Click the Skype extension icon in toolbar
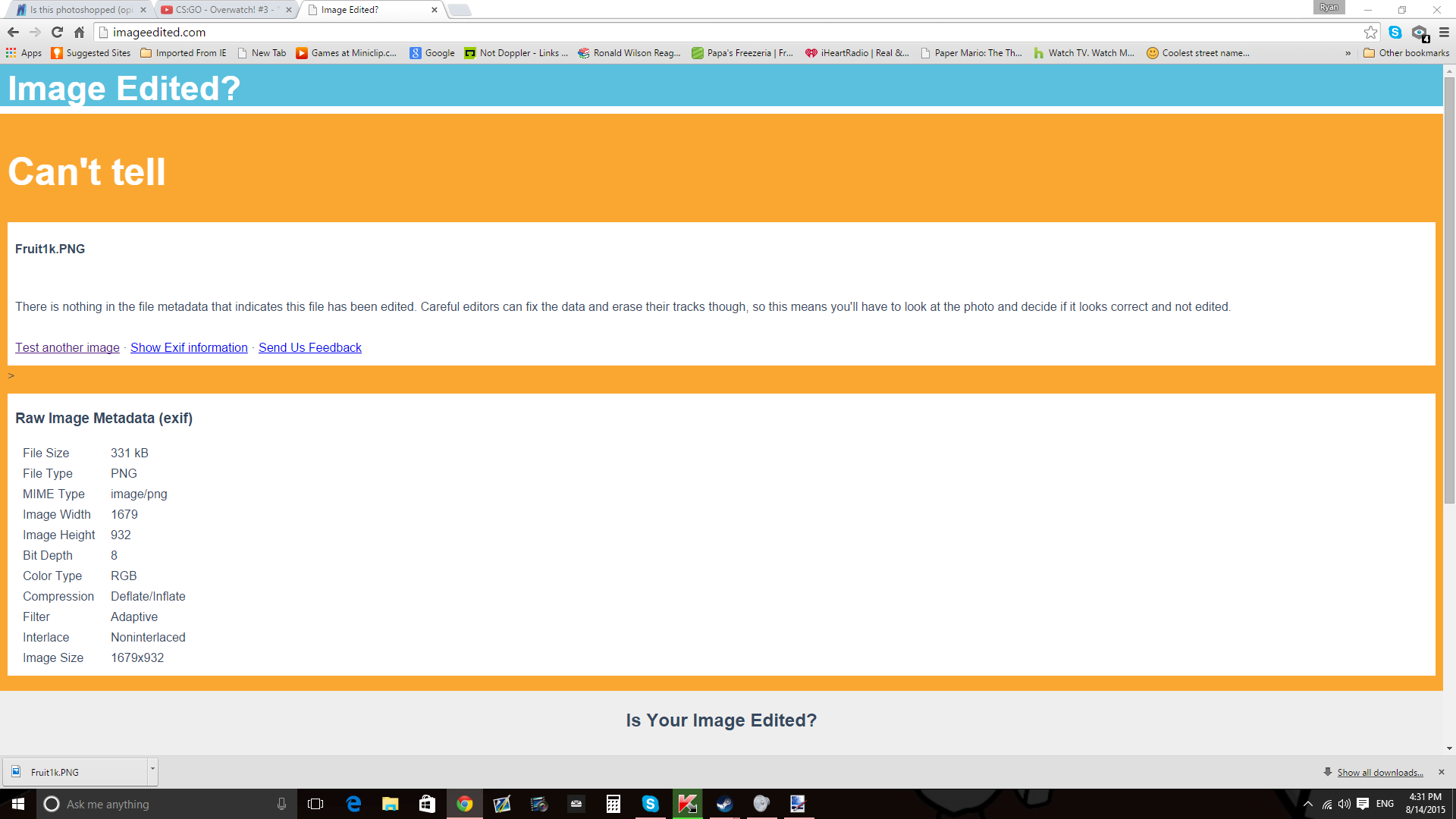1456x819 pixels. tap(1395, 32)
